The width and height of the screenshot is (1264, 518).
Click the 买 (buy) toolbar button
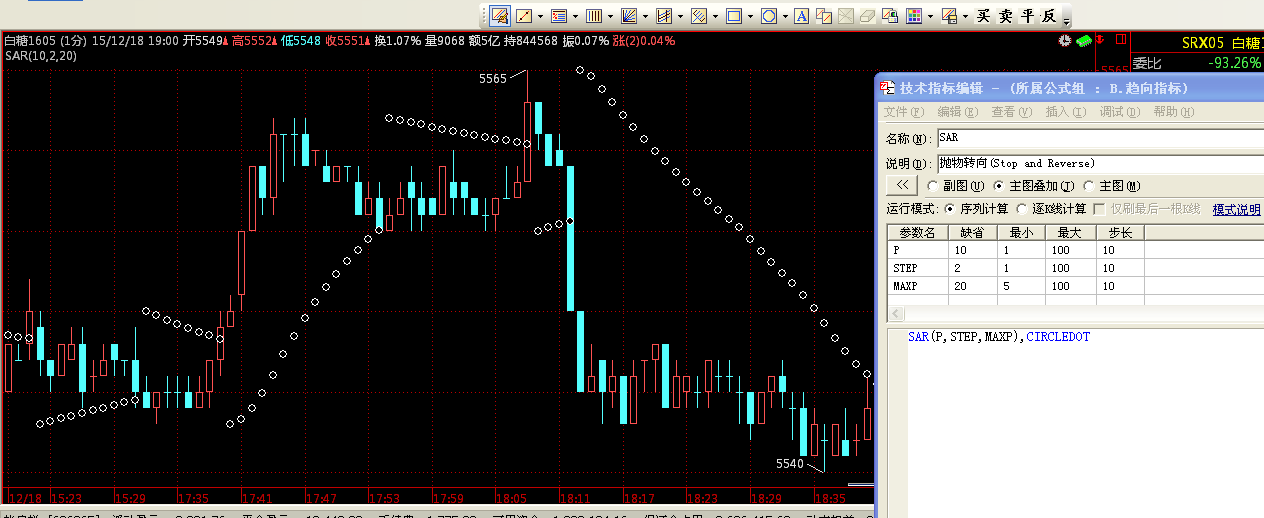[983, 16]
